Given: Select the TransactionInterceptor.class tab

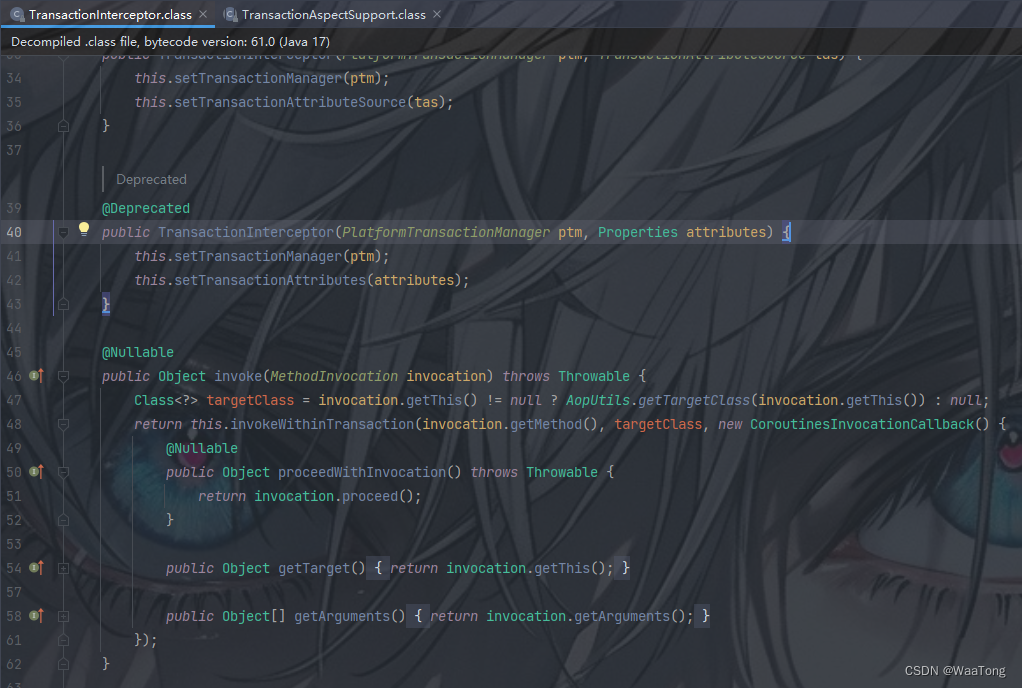Looking at the screenshot, I should [110, 15].
